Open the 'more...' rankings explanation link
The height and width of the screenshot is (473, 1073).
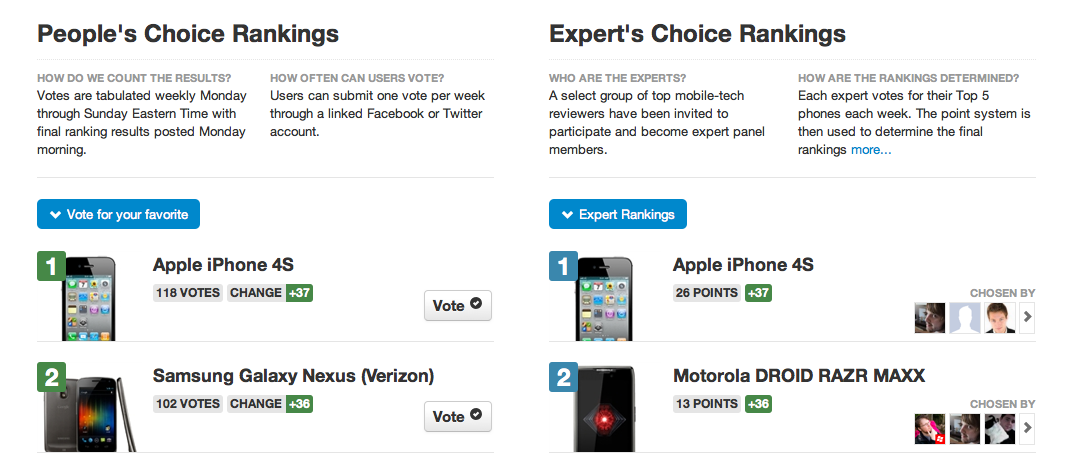871,150
